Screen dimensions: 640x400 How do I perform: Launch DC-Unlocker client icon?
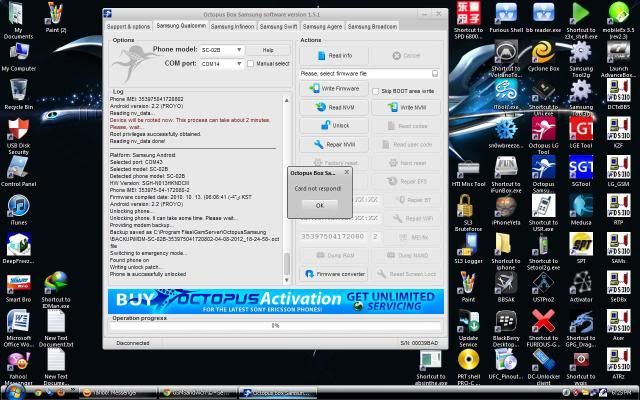[x=543, y=367]
